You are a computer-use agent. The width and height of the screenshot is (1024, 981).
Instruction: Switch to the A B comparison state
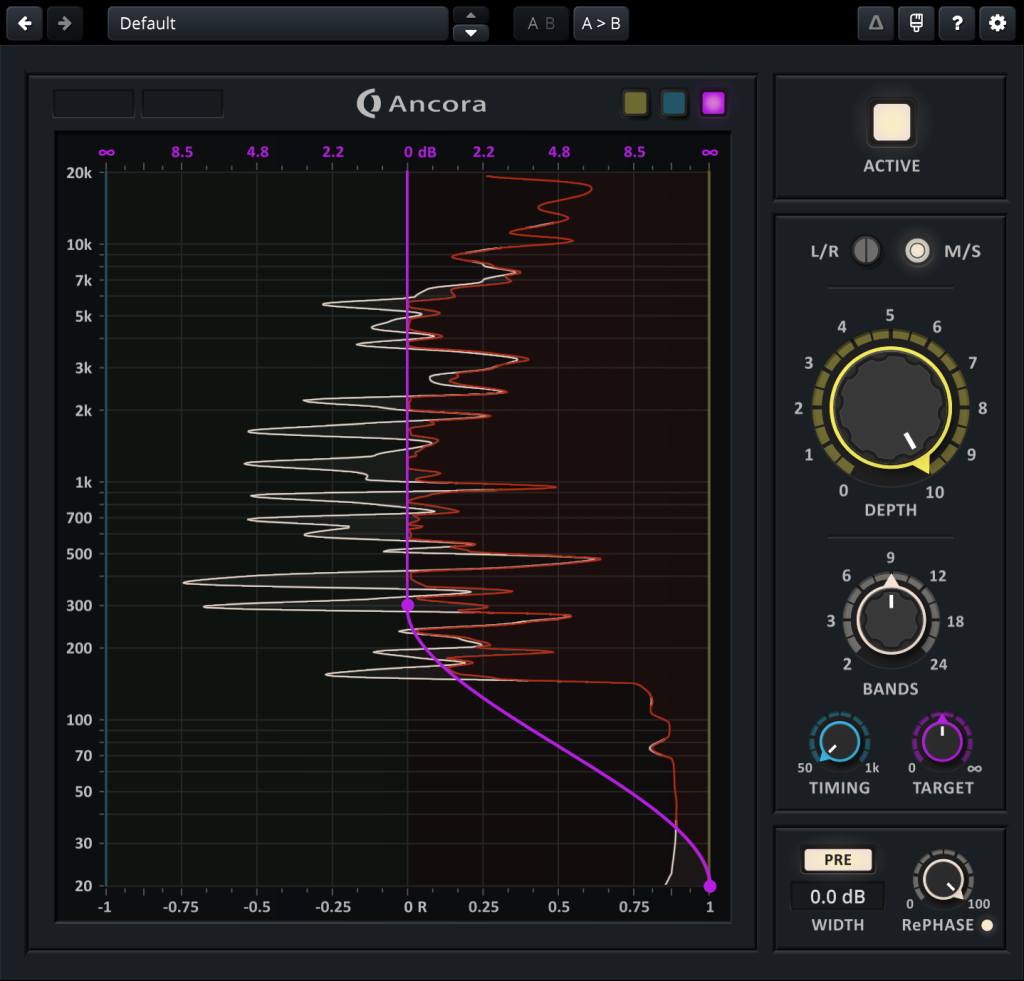pos(541,24)
